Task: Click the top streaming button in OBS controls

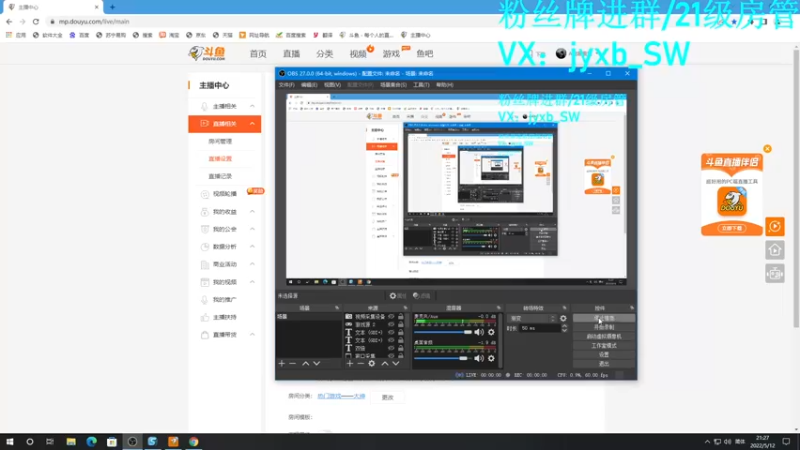Action: [x=604, y=318]
